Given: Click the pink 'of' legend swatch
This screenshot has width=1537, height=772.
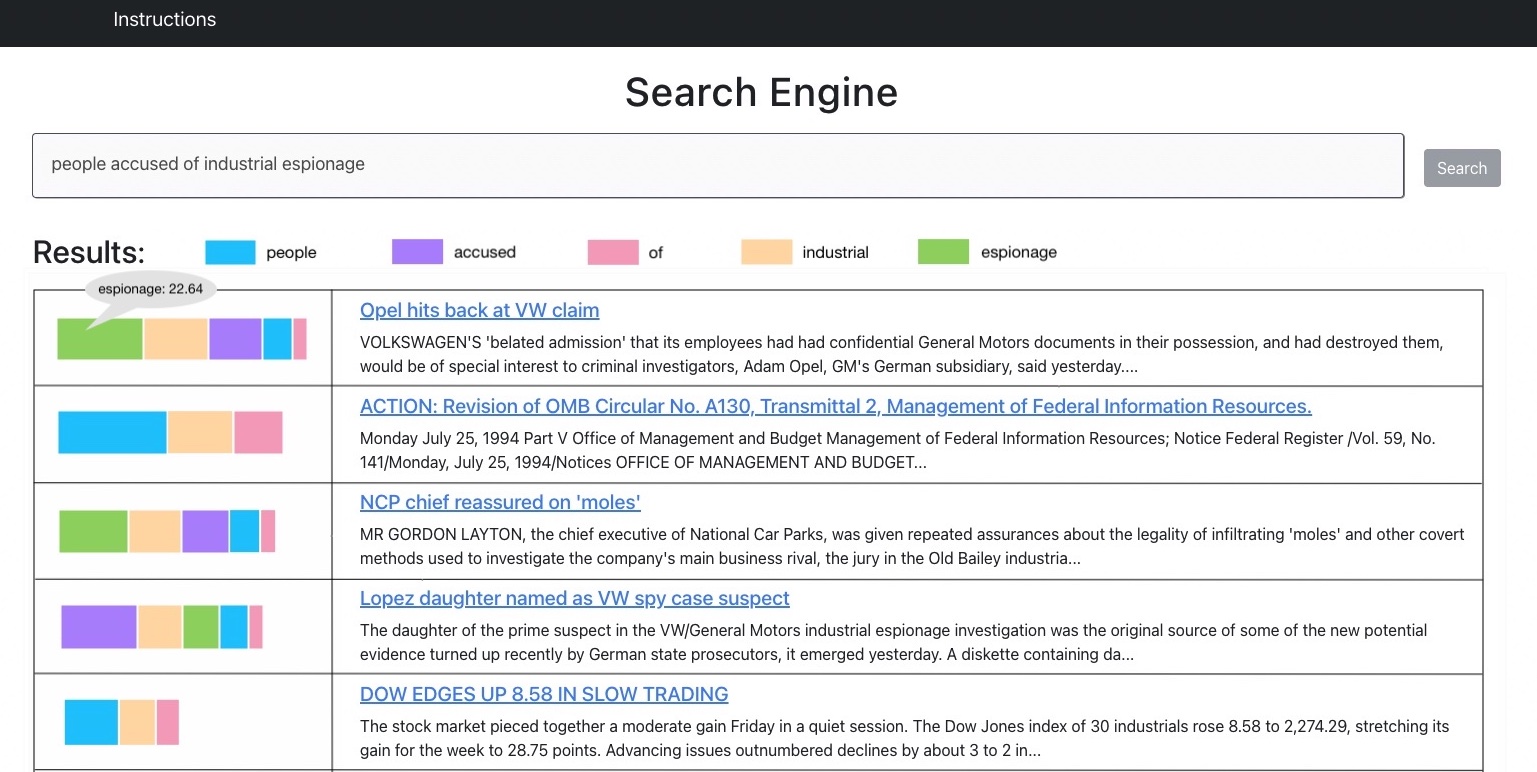Looking at the screenshot, I should (x=612, y=252).
